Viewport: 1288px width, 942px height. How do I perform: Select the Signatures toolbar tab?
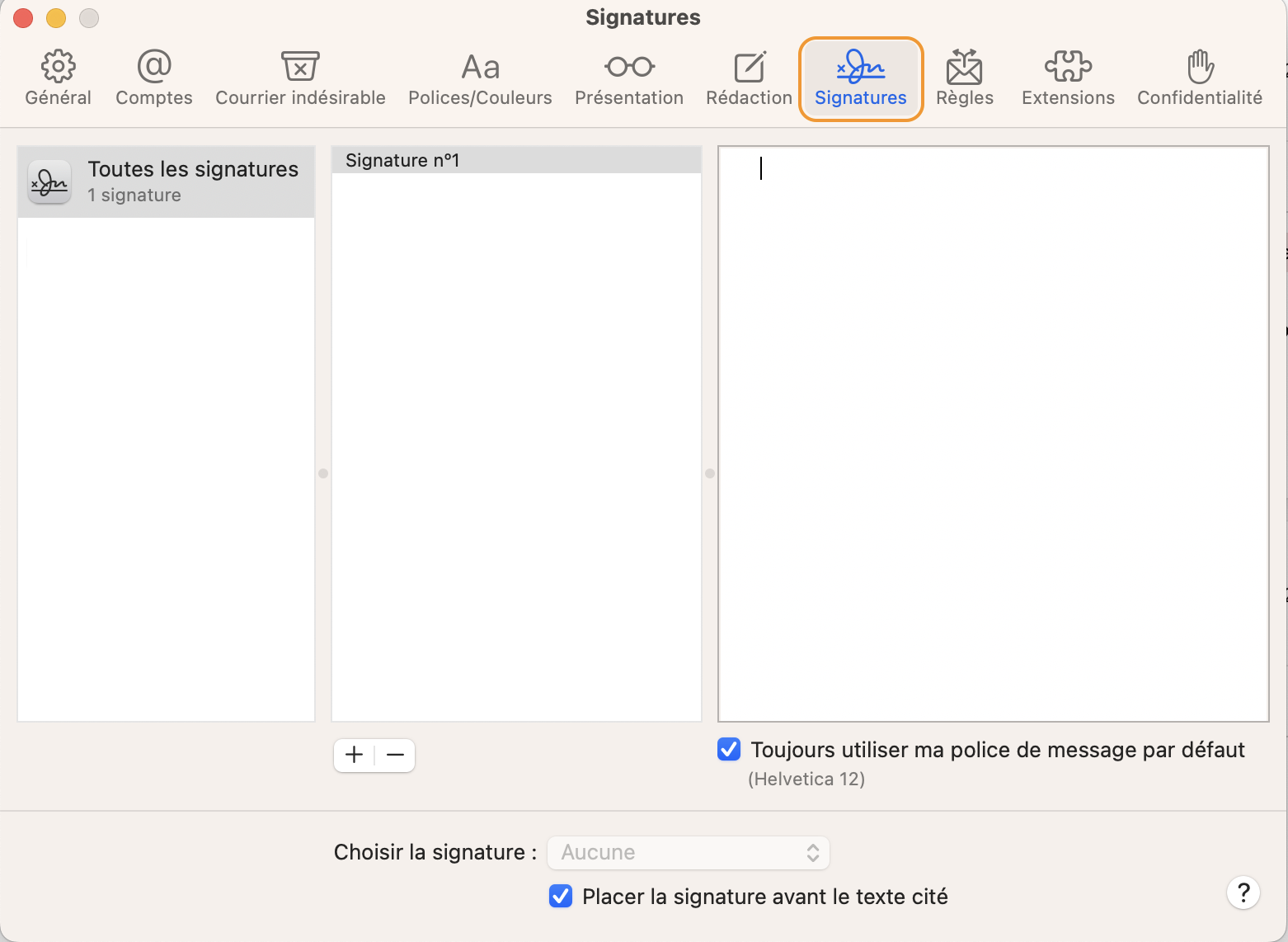[861, 79]
